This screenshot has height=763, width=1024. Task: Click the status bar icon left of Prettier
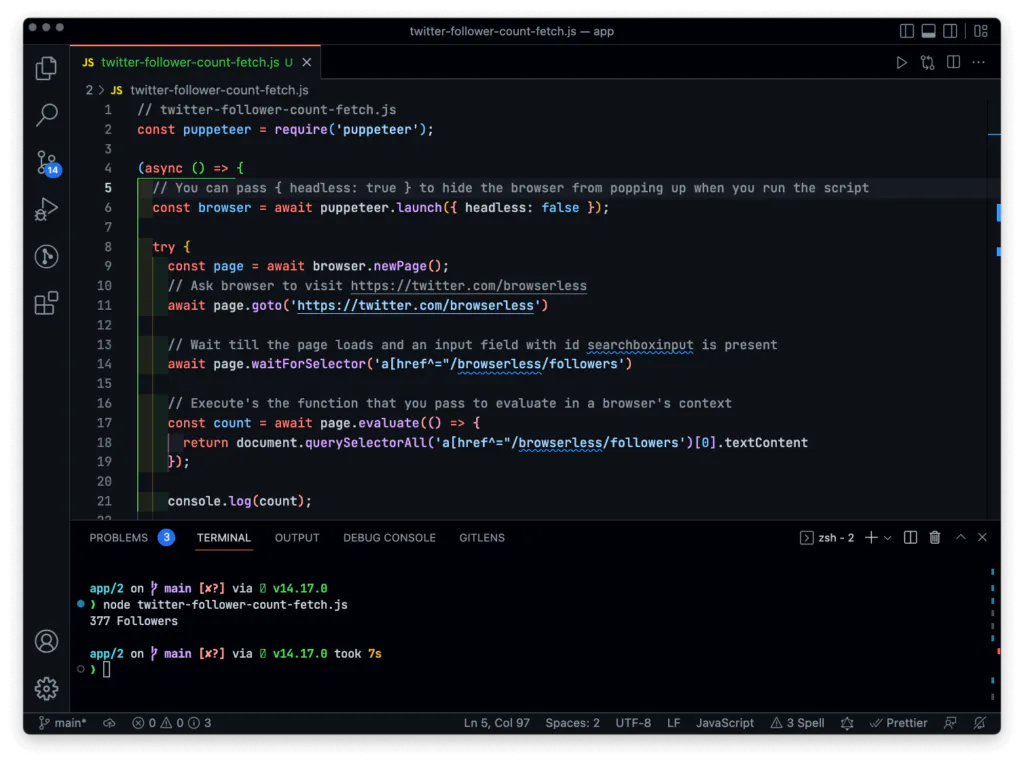coord(847,722)
